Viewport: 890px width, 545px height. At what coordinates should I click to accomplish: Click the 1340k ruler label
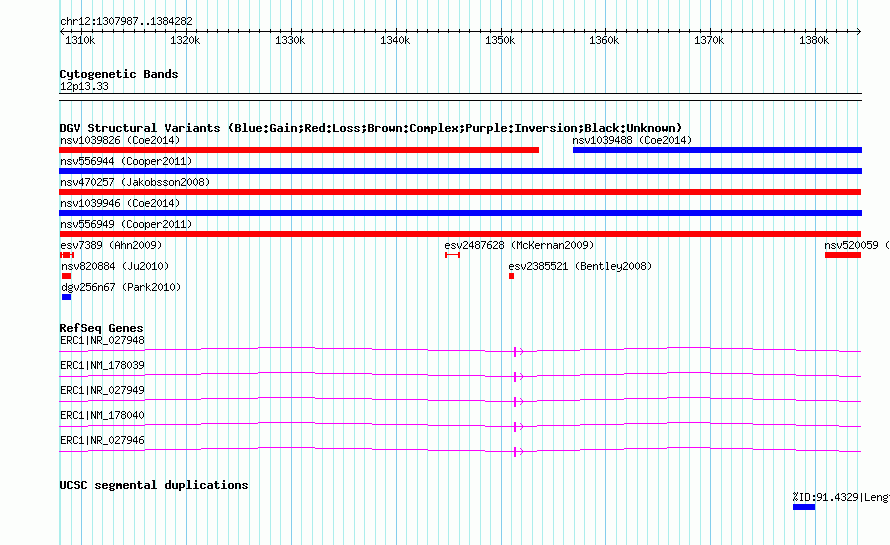pos(395,40)
